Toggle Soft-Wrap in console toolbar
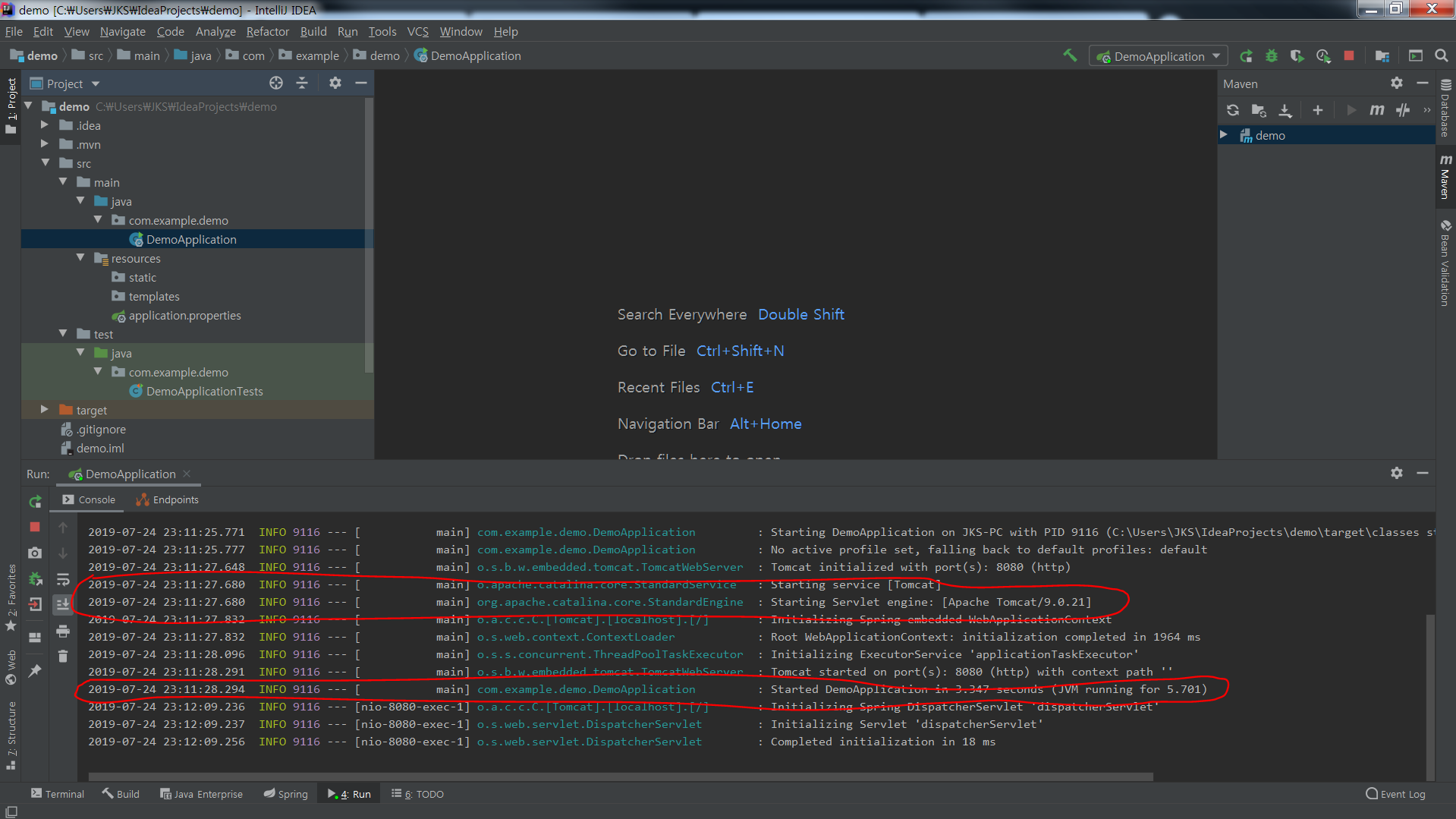Viewport: 1456px width, 819px height. (x=63, y=579)
